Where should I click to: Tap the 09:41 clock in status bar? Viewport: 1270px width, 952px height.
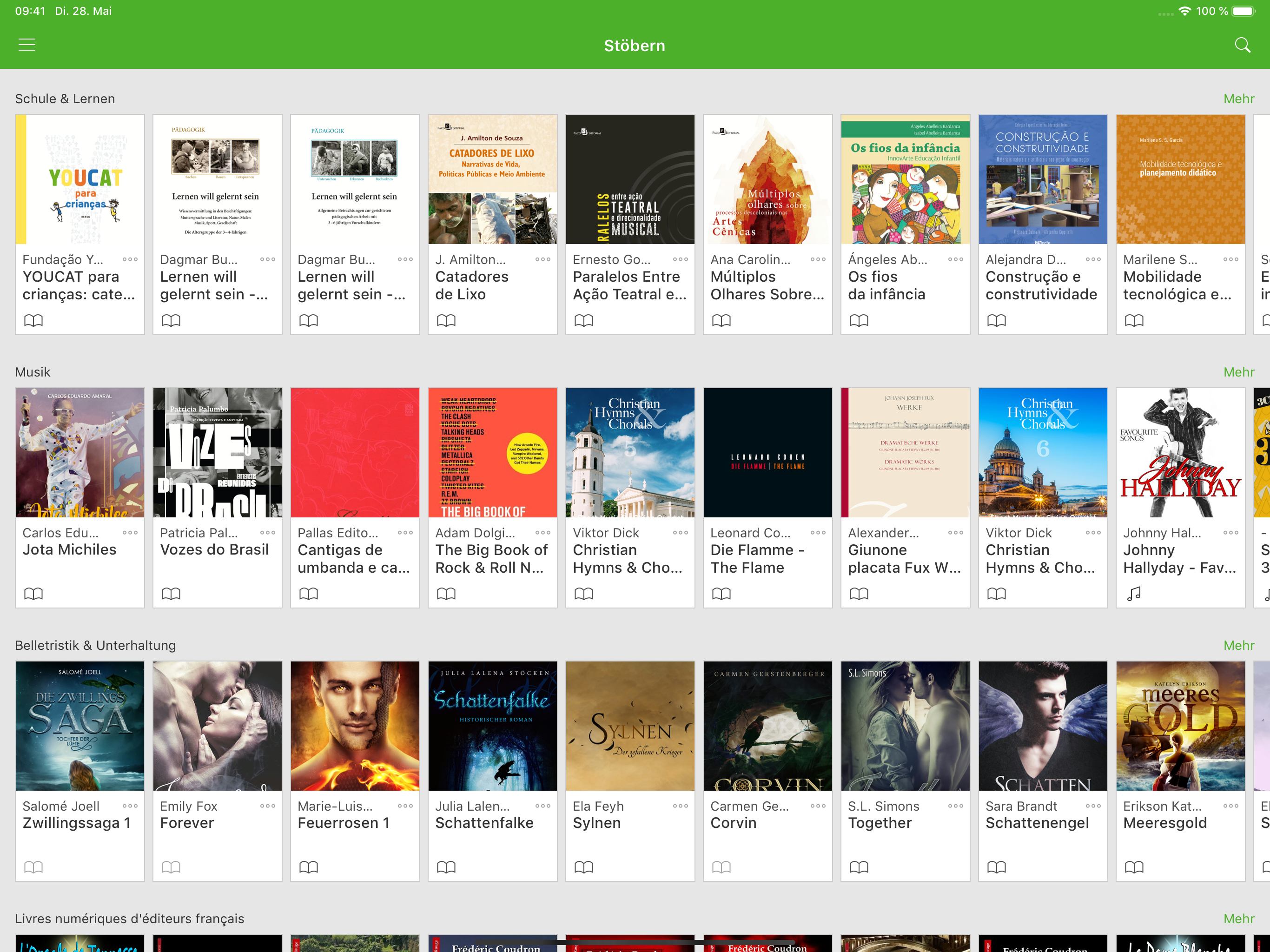[x=30, y=11]
